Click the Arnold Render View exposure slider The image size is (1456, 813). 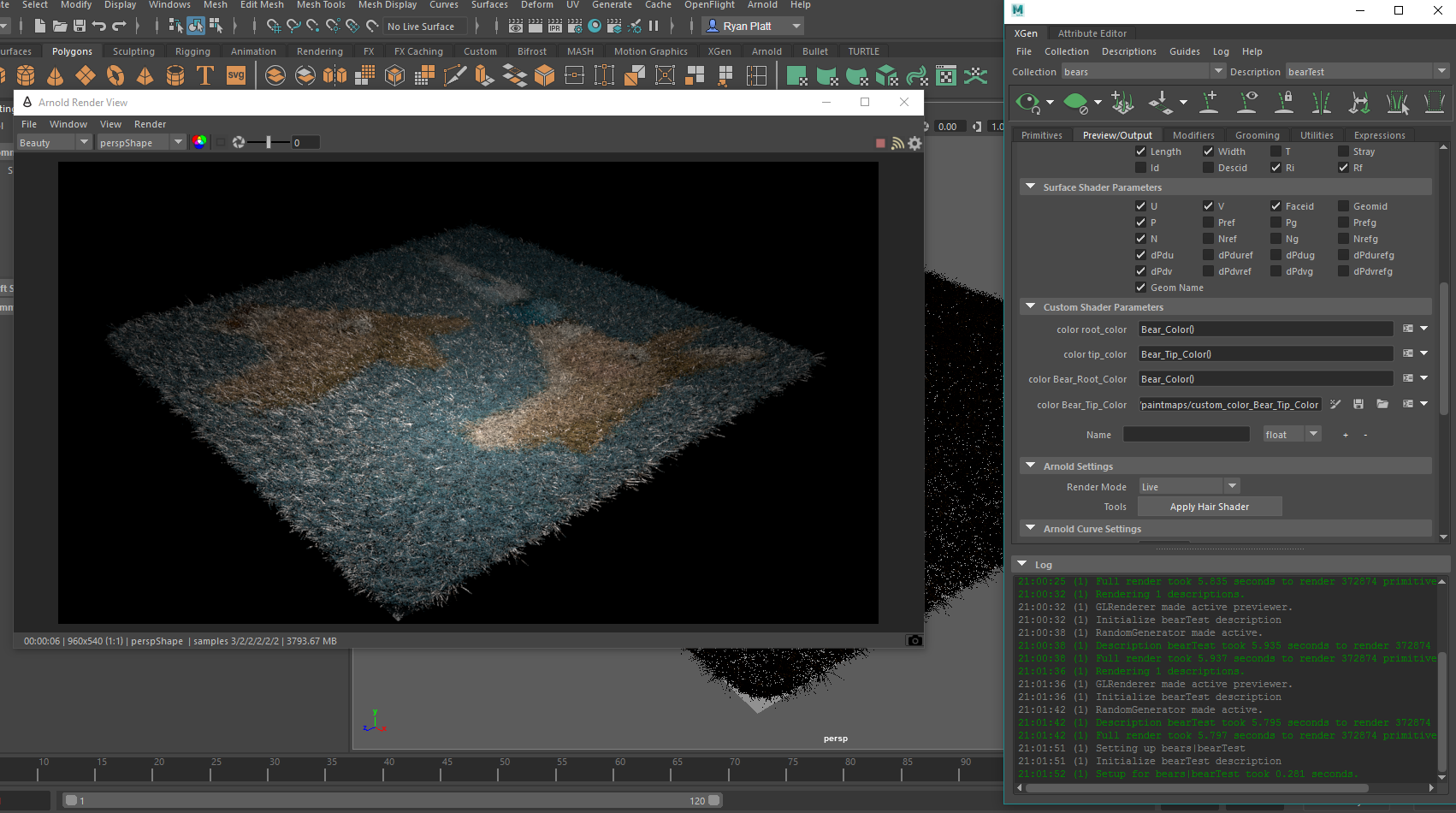pos(269,142)
